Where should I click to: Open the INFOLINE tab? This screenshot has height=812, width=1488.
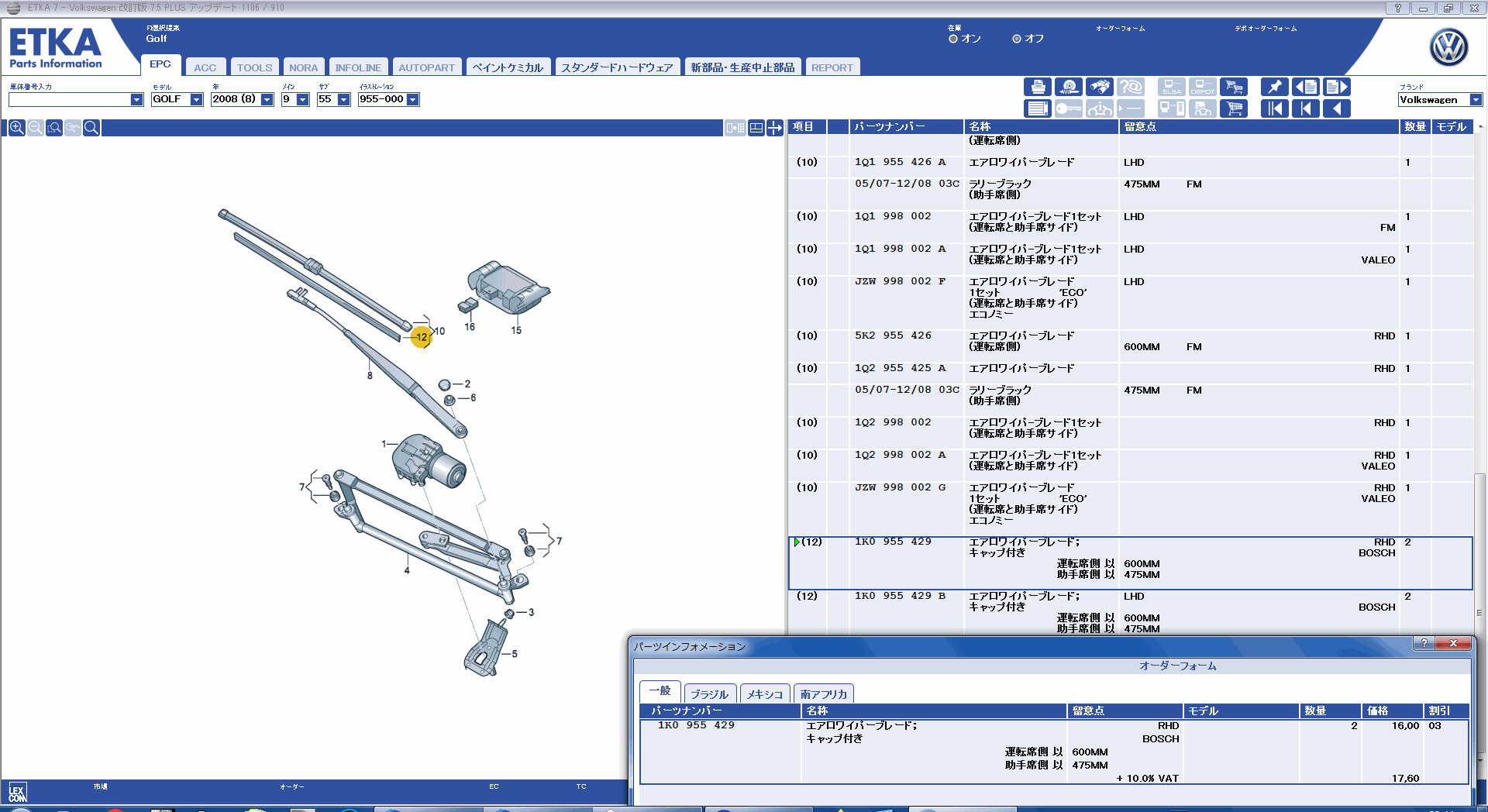pyautogui.click(x=358, y=67)
